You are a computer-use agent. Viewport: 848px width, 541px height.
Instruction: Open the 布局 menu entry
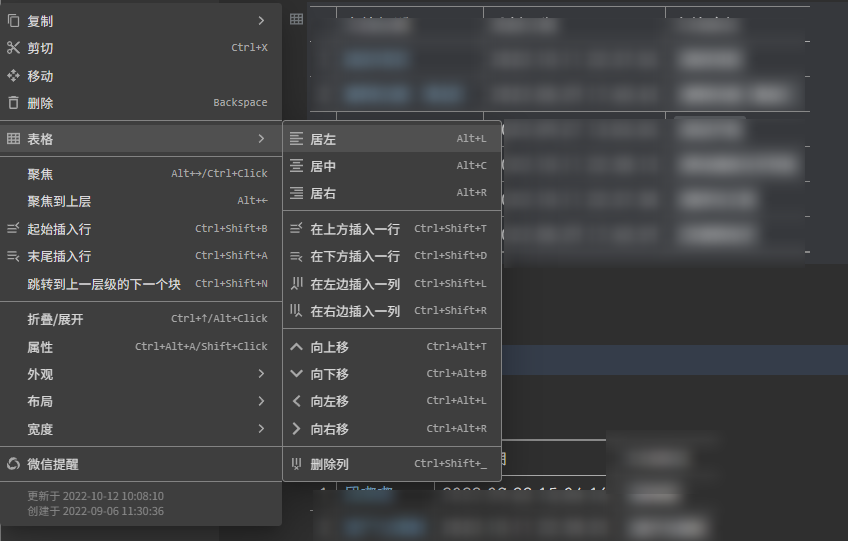[x=141, y=401]
